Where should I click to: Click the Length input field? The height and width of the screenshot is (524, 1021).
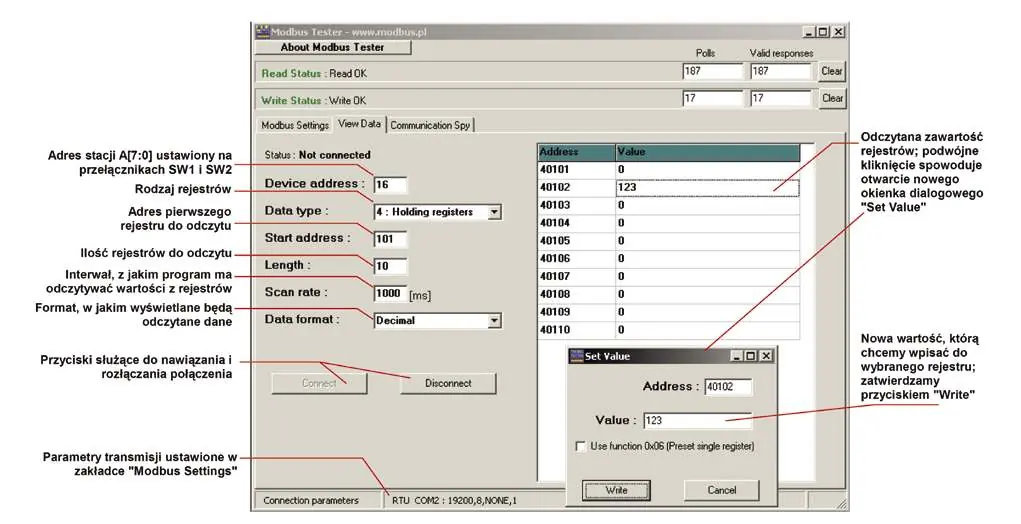(x=391, y=266)
